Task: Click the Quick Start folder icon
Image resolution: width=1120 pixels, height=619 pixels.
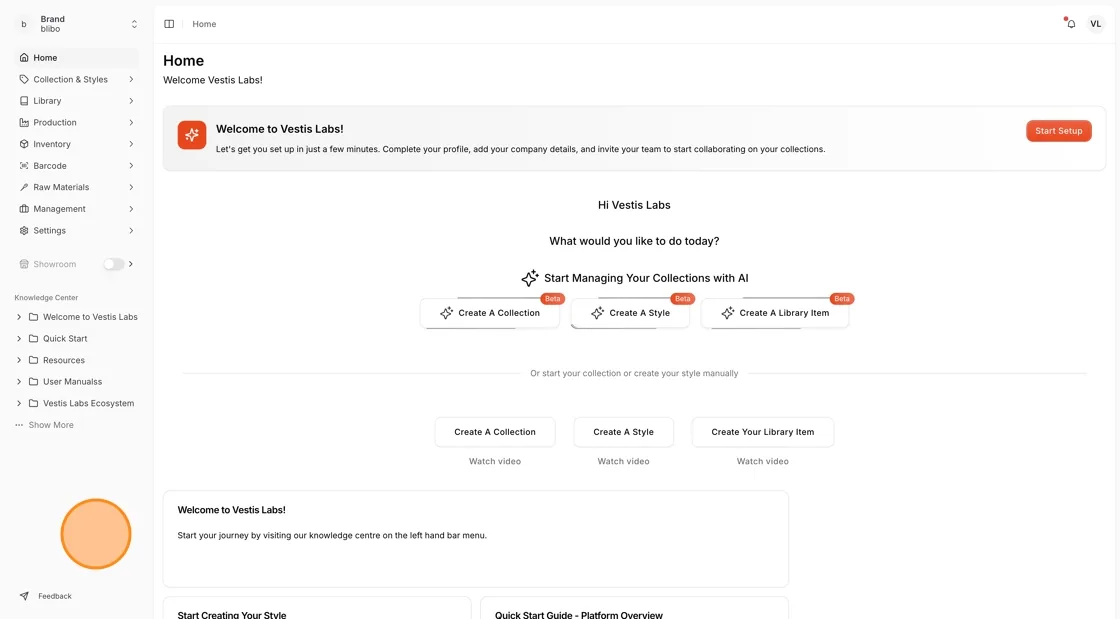Action: point(34,338)
